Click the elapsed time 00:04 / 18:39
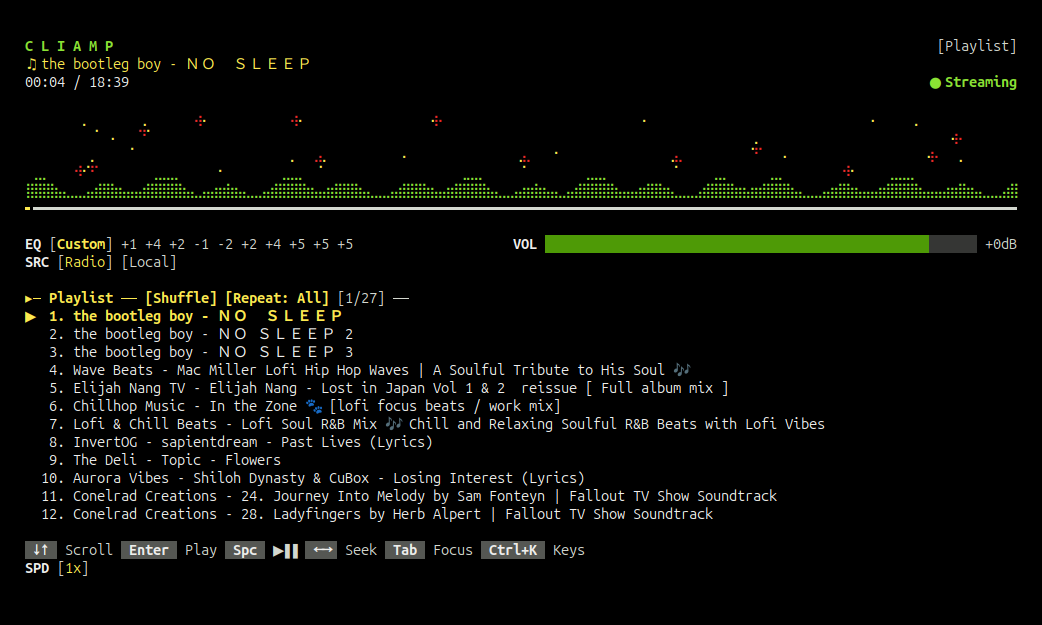This screenshot has width=1042, height=625. [x=77, y=82]
